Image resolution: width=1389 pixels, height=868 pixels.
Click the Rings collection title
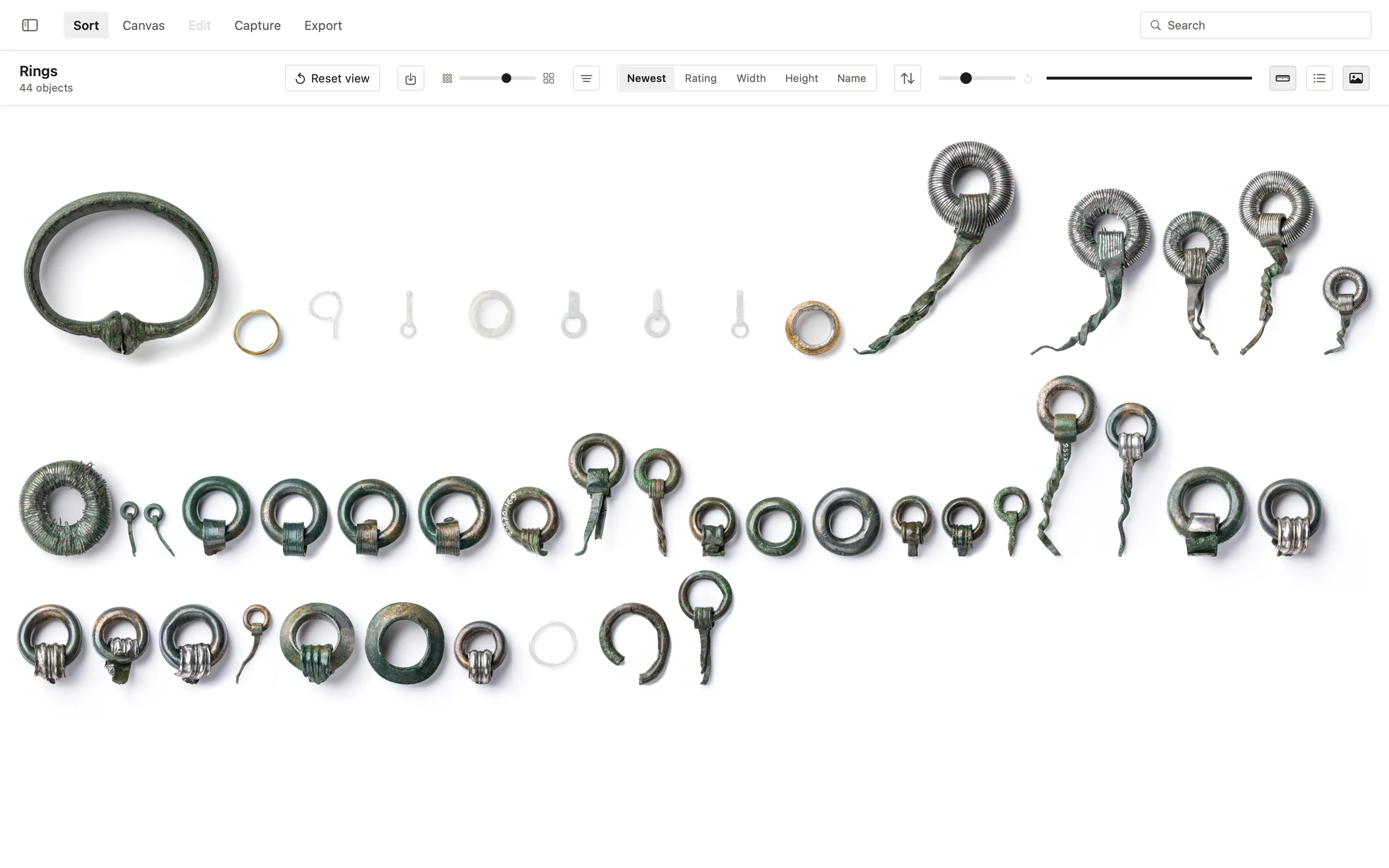39,71
